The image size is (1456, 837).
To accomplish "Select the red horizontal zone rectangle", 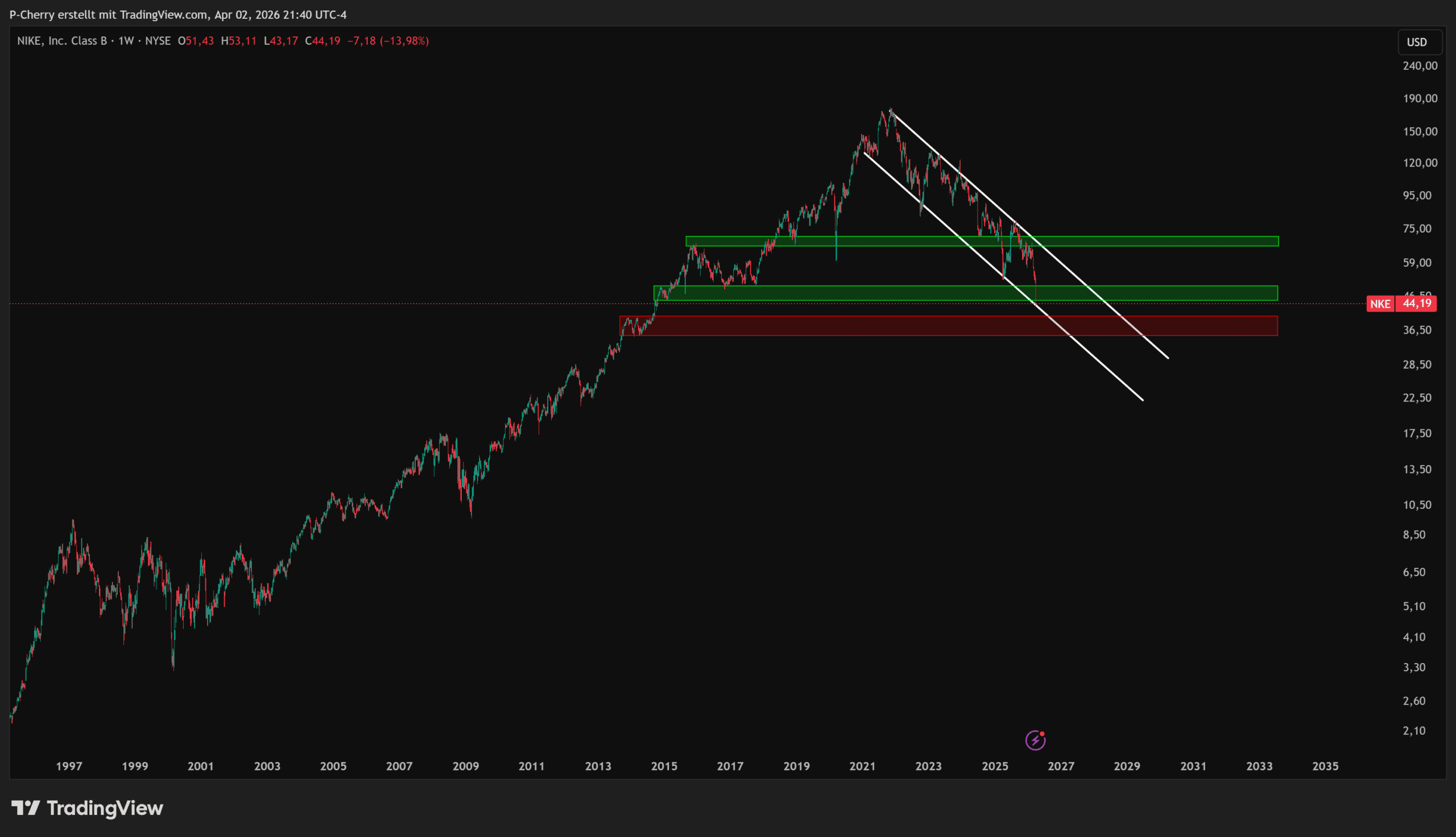I will click(1207, 326).
